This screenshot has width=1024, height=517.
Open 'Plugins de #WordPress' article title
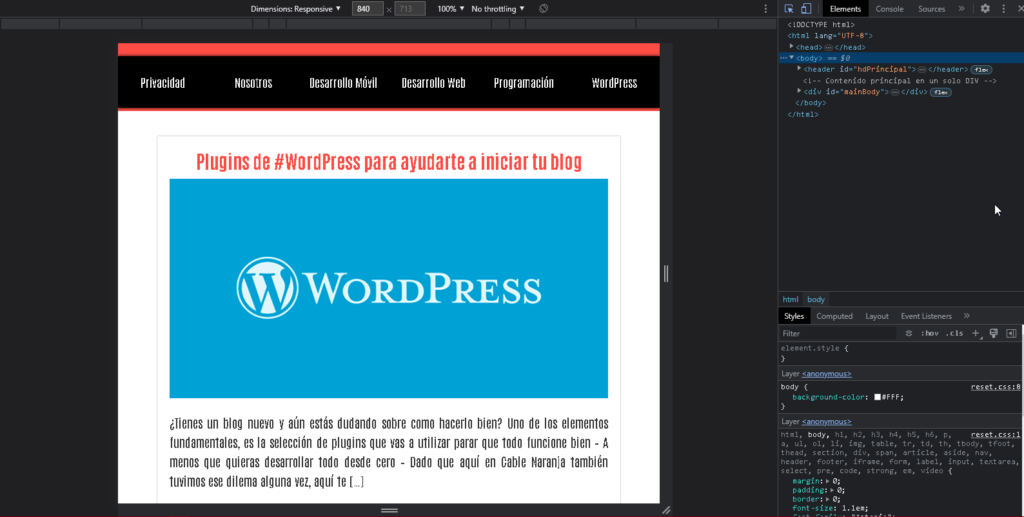(x=389, y=162)
